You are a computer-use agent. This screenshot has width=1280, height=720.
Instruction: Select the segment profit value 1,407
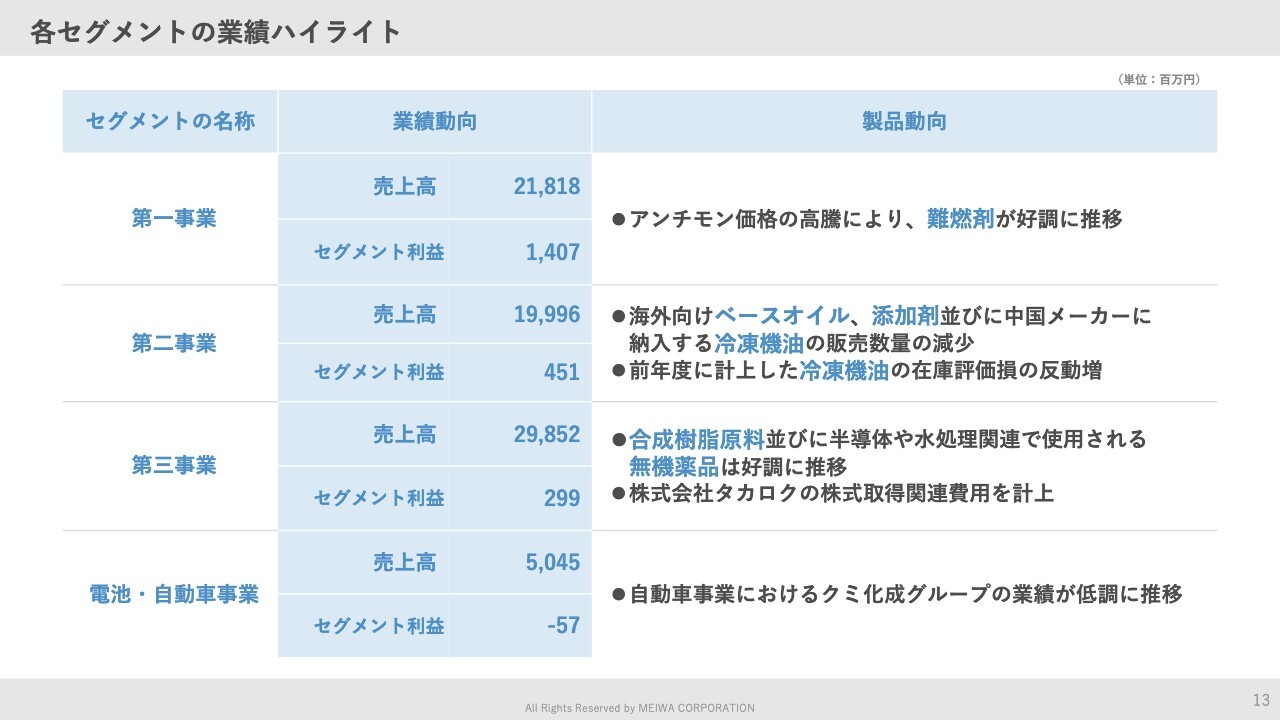[x=552, y=252]
